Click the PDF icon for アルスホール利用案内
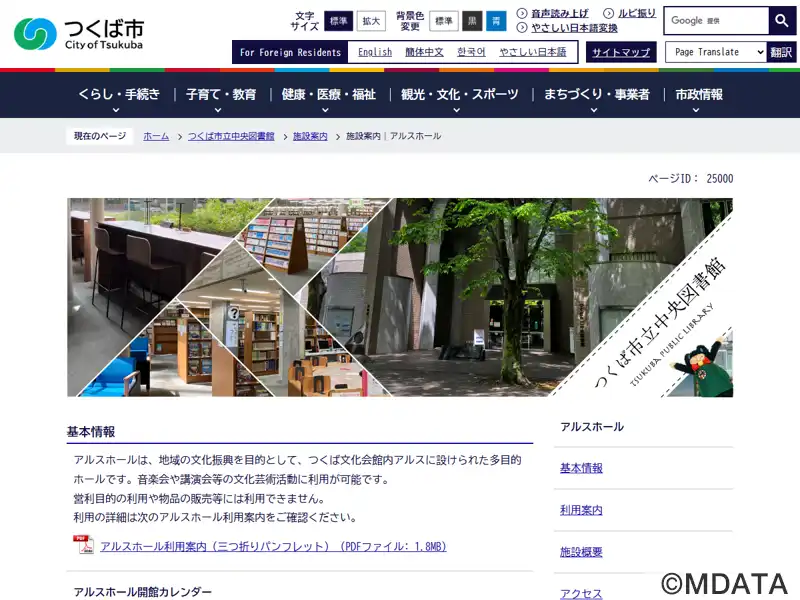 click(x=84, y=544)
